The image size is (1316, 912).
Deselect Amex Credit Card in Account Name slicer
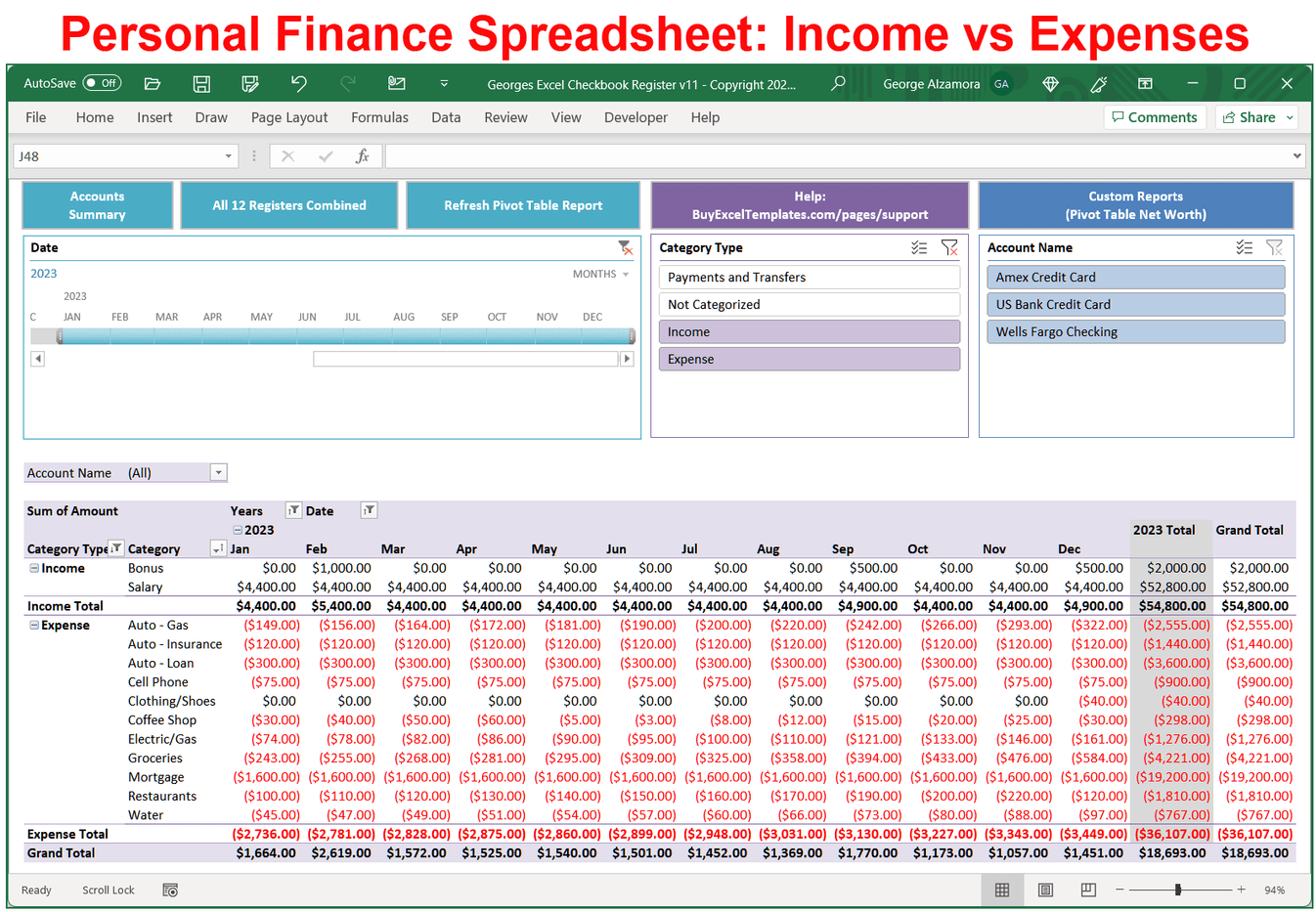click(1135, 277)
